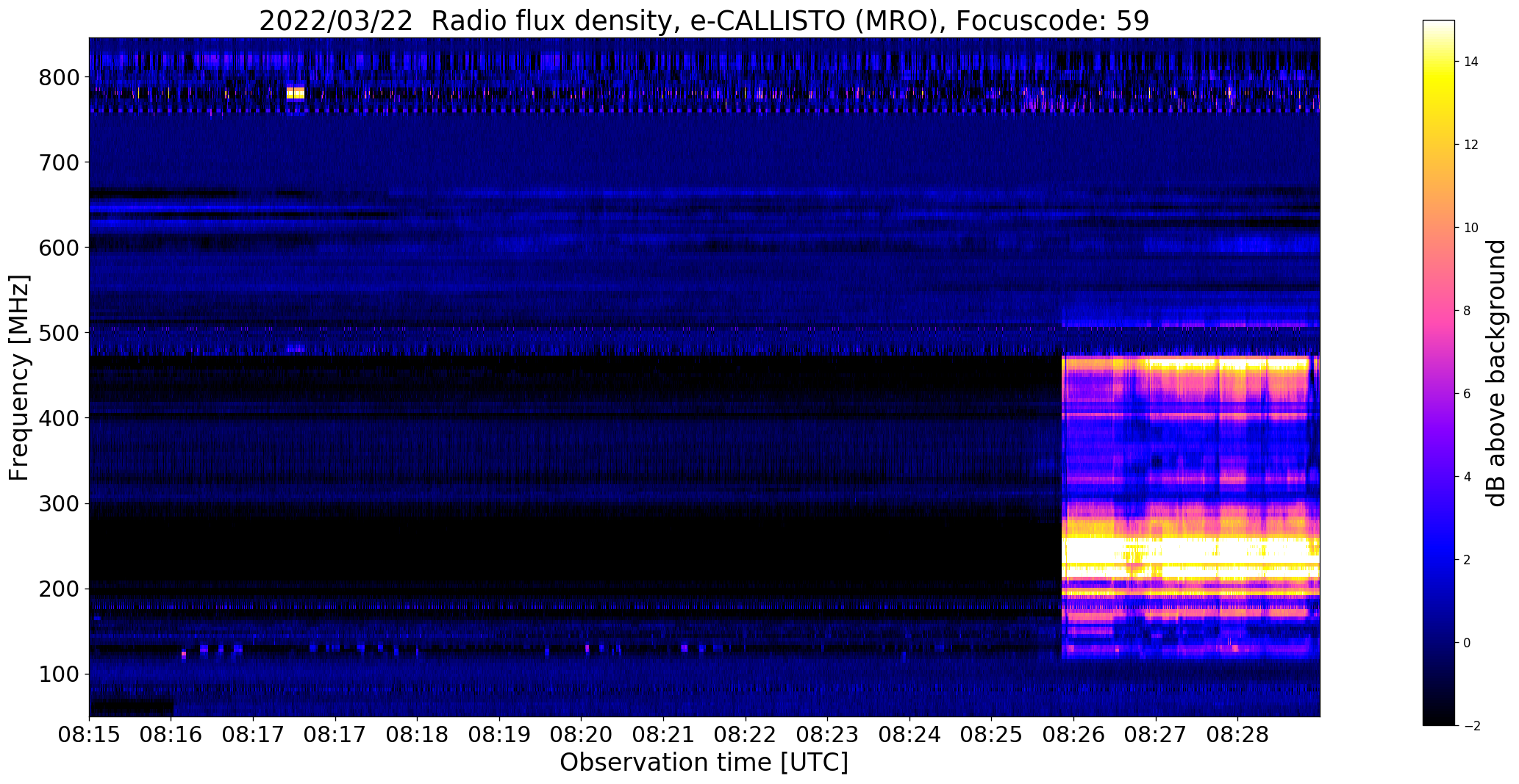Click the 08:24 time tick label

pos(909,736)
